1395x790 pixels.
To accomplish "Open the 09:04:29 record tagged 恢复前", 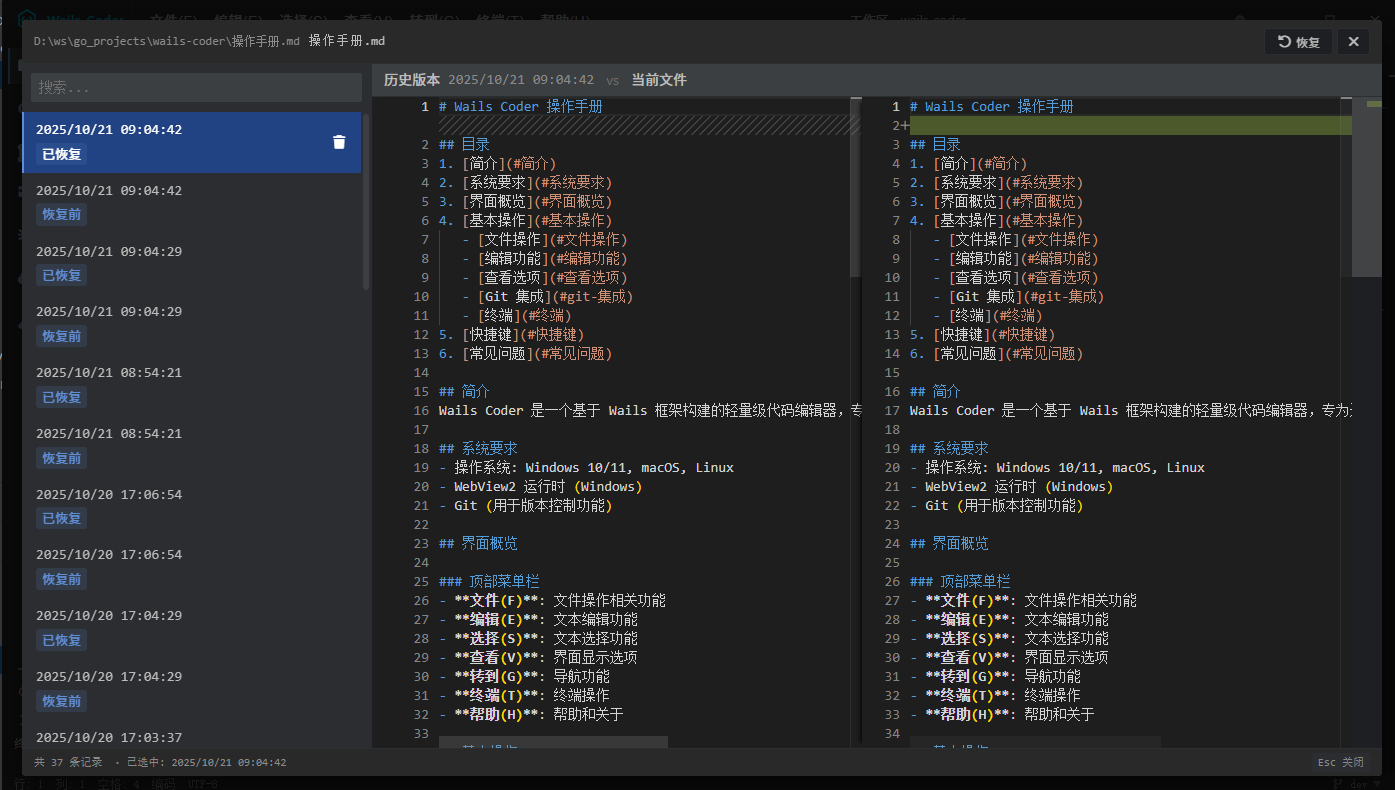I will coord(192,325).
